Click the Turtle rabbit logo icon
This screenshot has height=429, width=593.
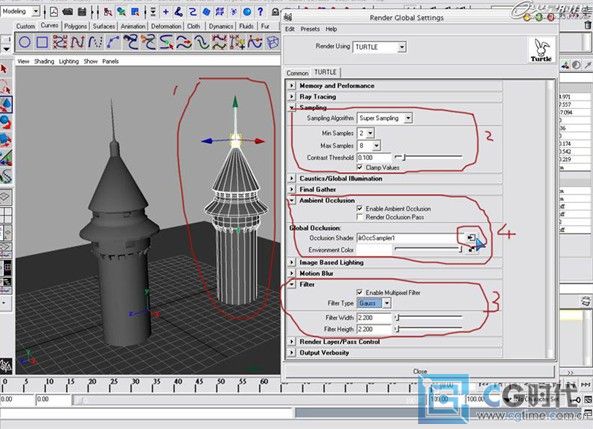(542, 50)
